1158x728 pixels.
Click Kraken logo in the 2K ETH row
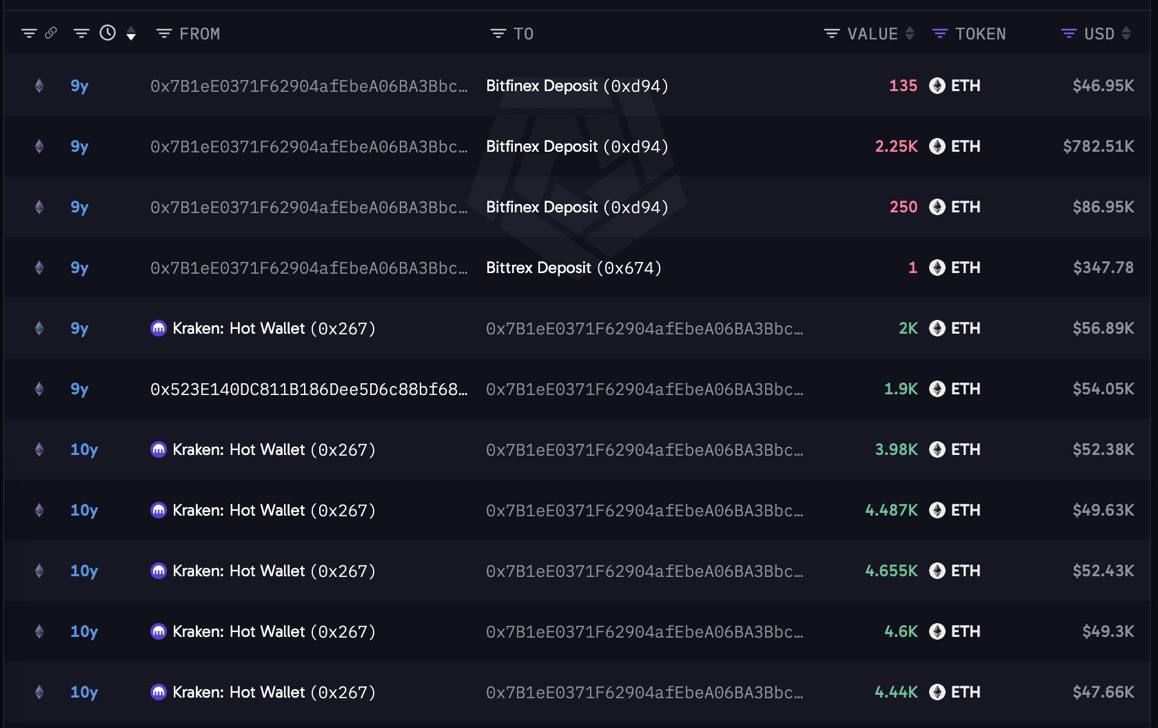click(159, 328)
